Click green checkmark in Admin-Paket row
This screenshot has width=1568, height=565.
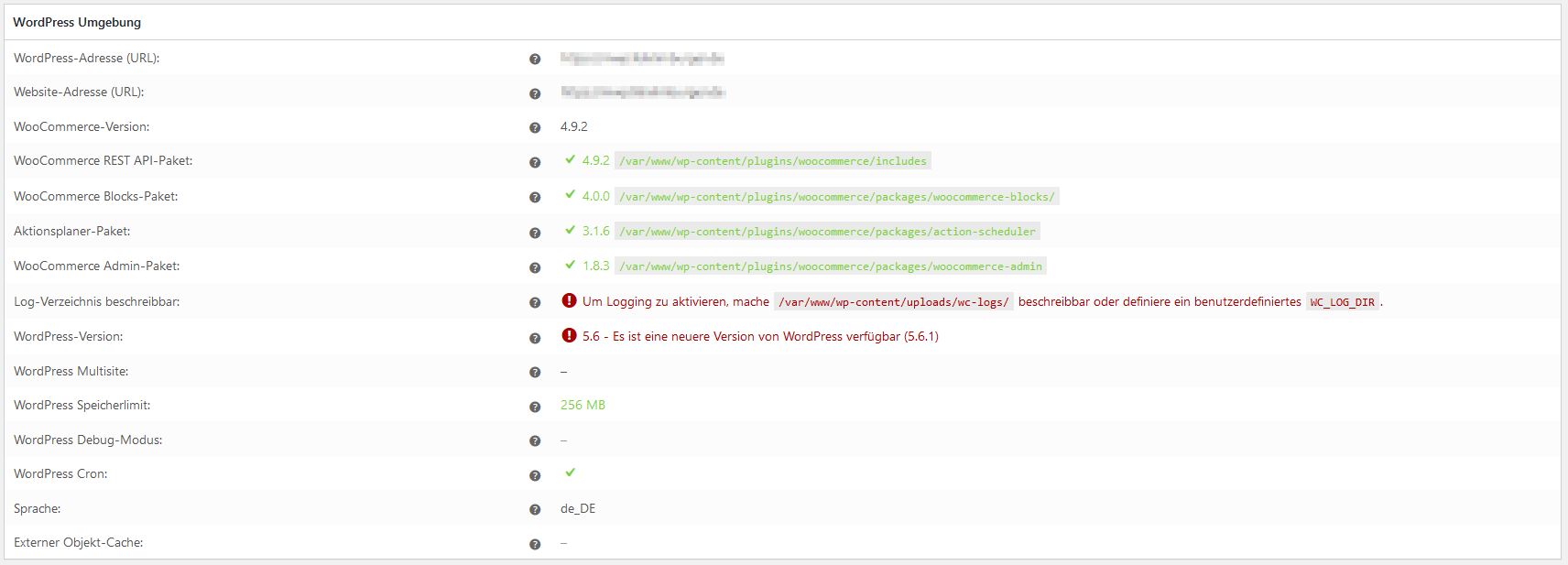click(571, 265)
